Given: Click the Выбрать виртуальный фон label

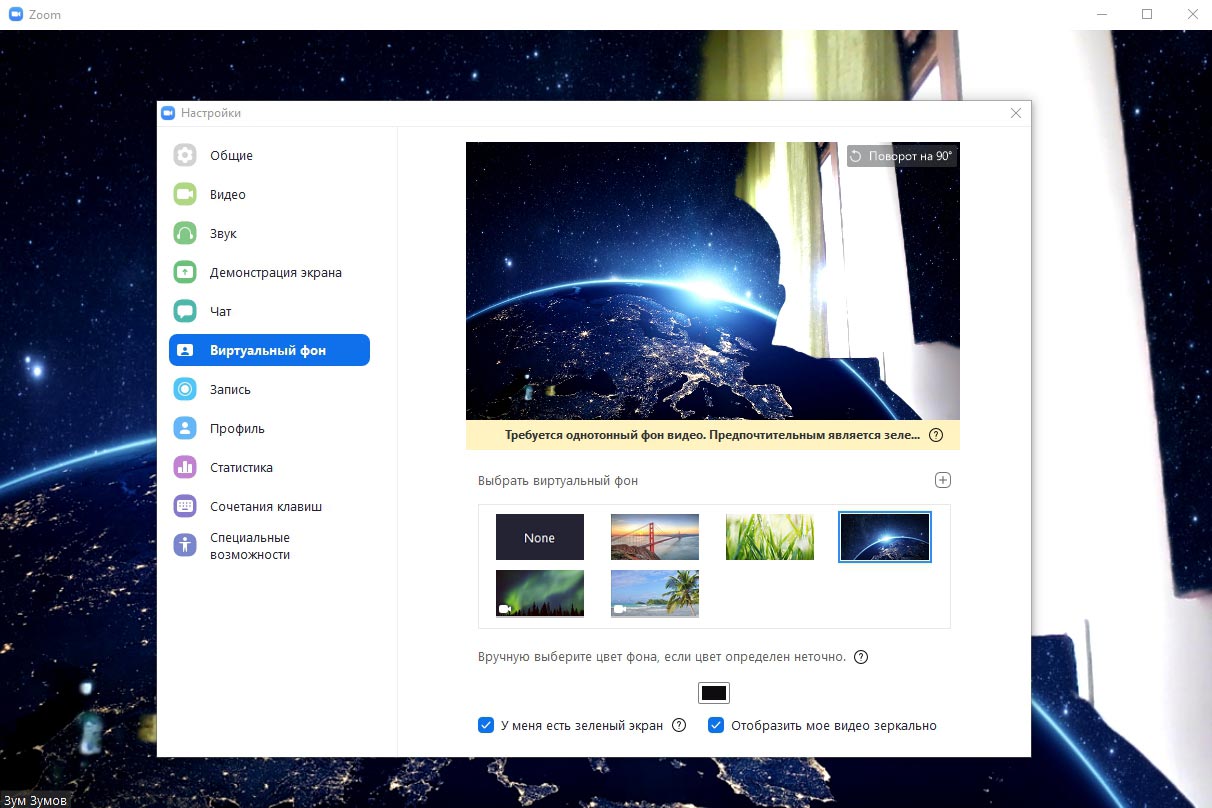Looking at the screenshot, I should pos(558,481).
